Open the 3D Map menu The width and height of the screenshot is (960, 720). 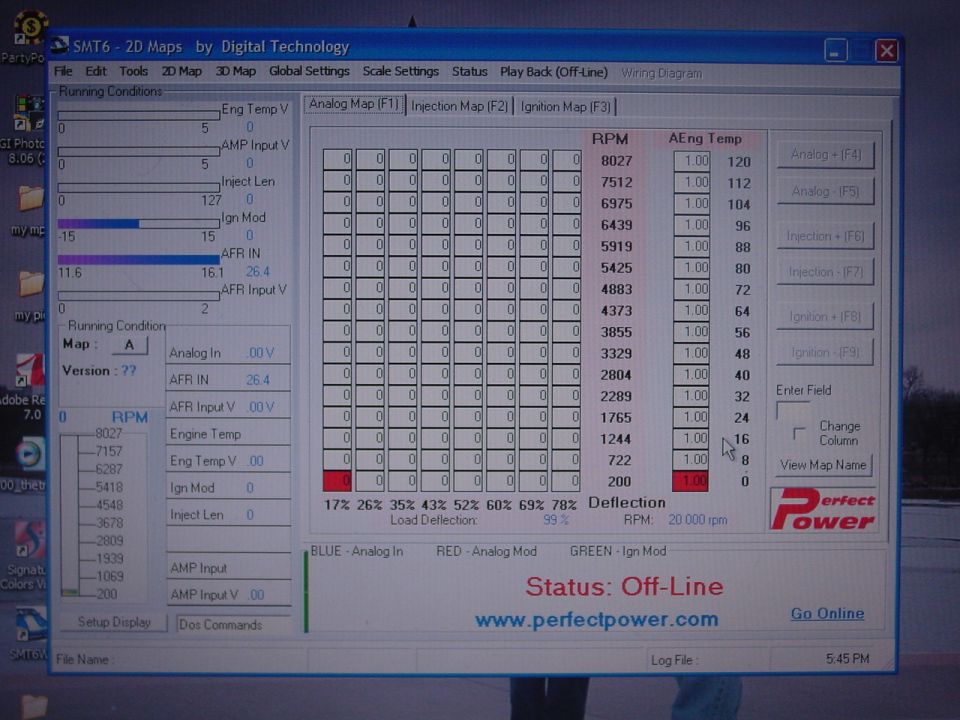[235, 71]
